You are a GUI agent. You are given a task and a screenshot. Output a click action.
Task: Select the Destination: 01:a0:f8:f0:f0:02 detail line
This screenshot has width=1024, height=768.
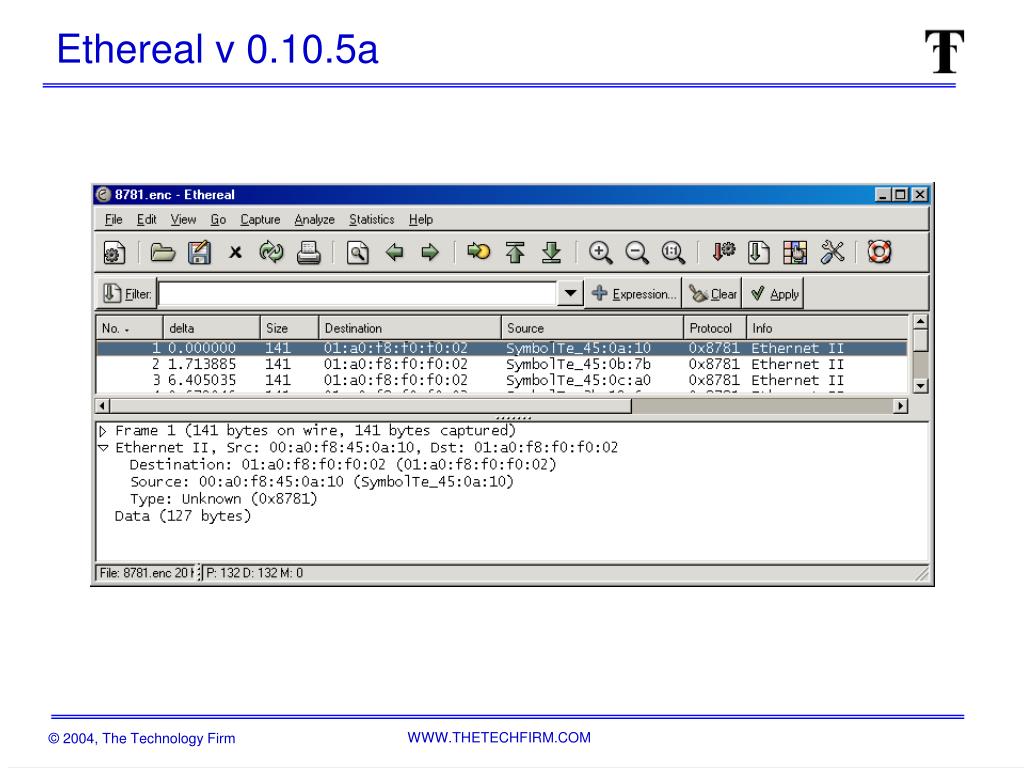[343, 465]
